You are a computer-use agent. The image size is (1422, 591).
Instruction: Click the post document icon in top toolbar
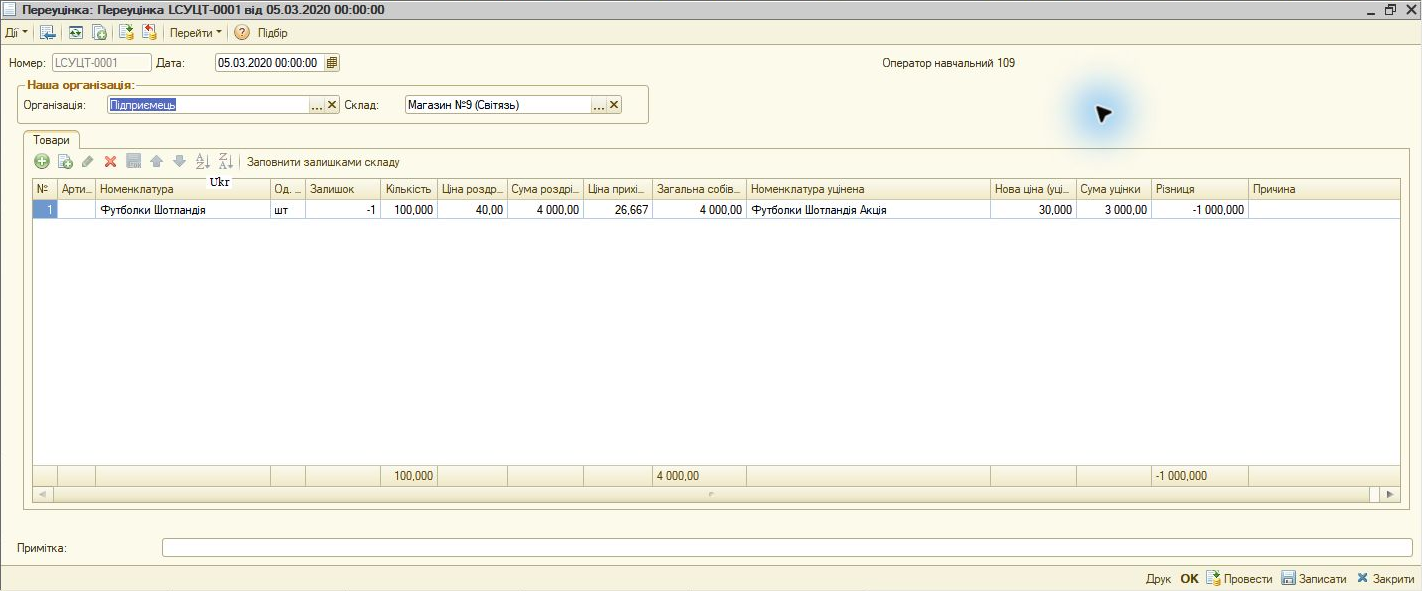pyautogui.click(x=127, y=33)
